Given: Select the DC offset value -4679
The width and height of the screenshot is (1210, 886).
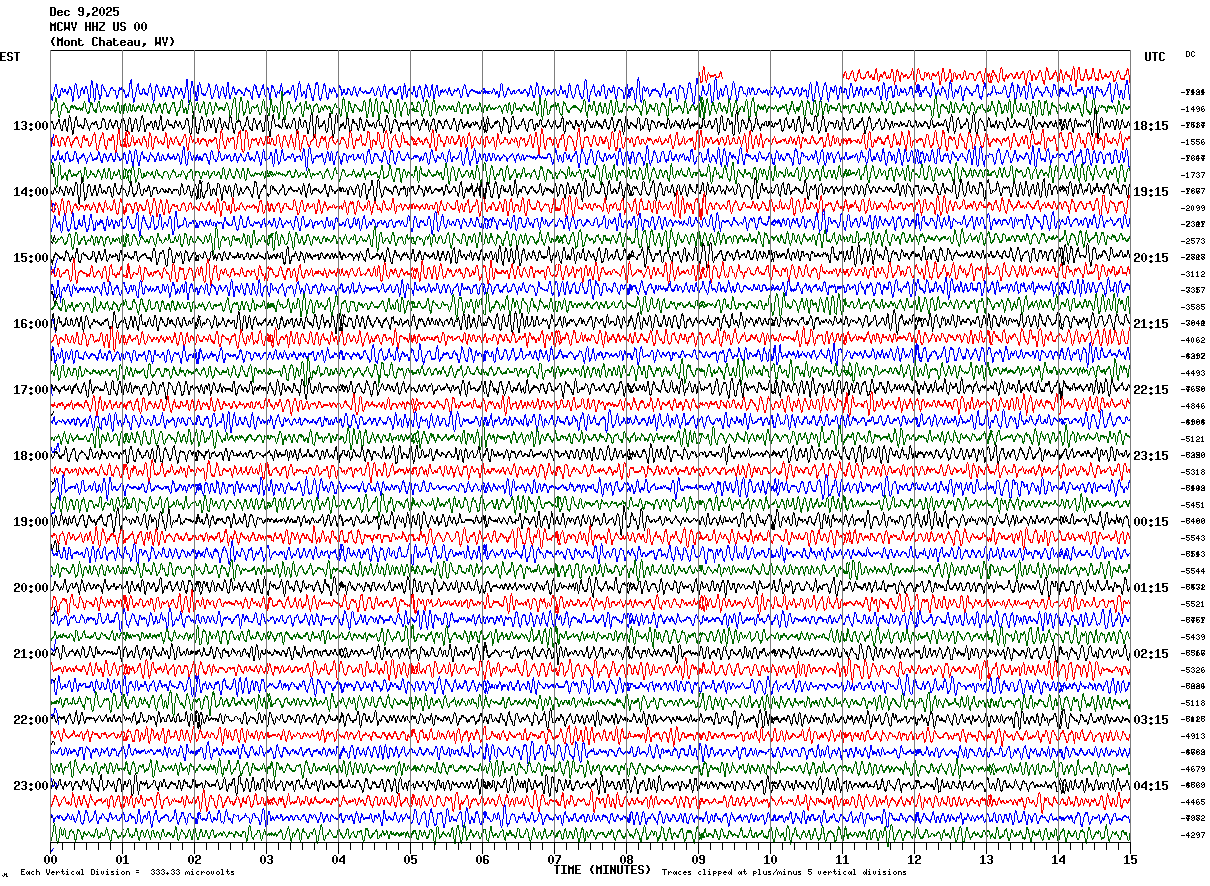Looking at the screenshot, I should 1194,769.
